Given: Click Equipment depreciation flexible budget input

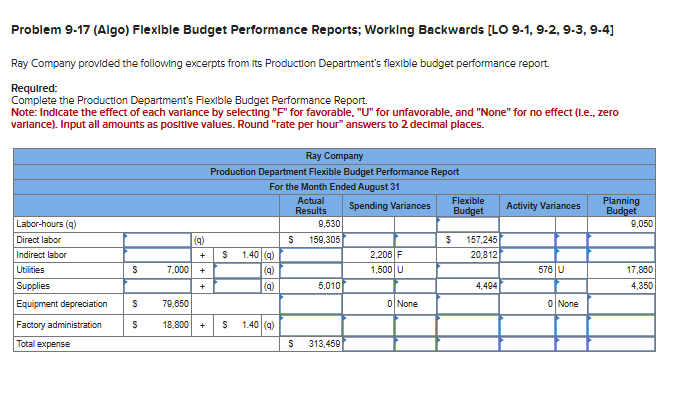Looking at the screenshot, I should point(468,304).
